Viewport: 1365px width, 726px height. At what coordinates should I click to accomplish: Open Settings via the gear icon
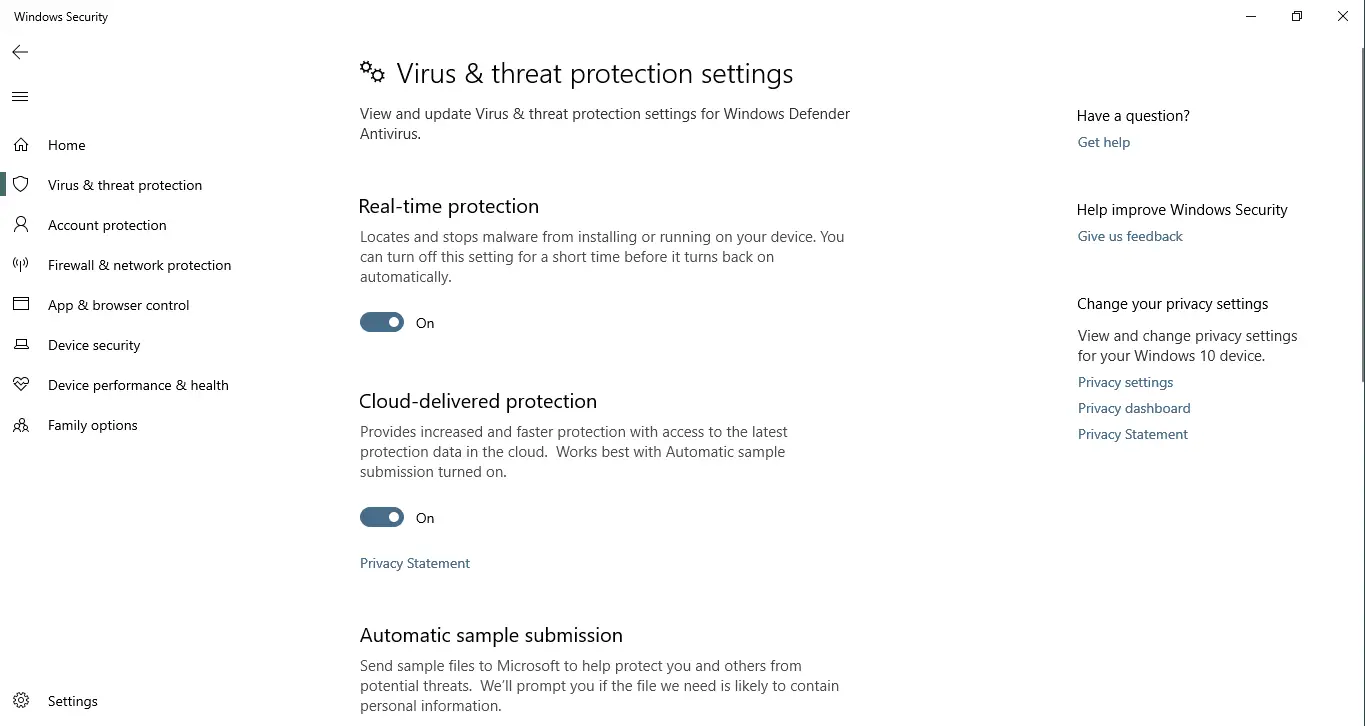click(21, 700)
